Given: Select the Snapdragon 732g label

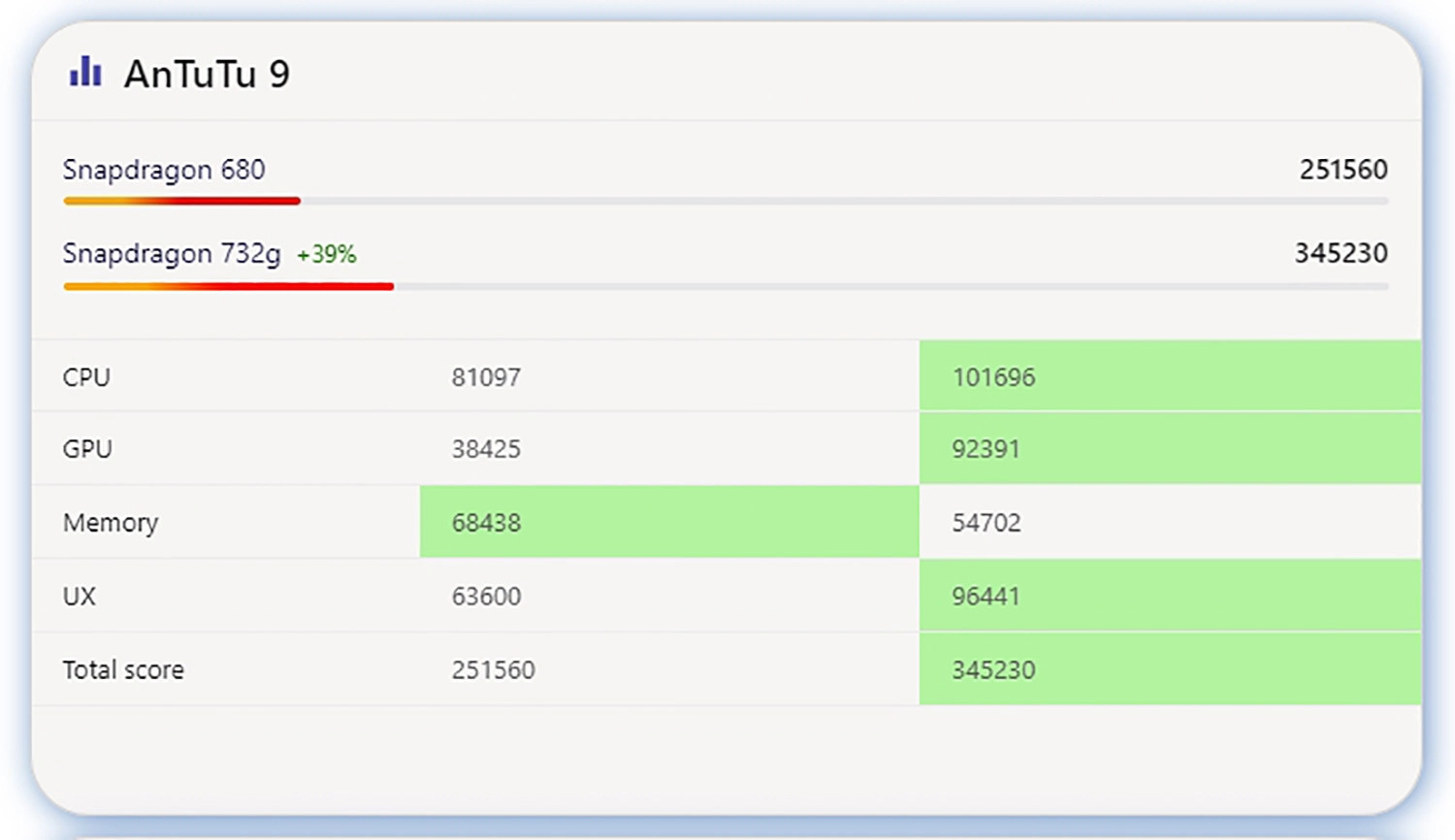Looking at the screenshot, I should pos(172,254).
